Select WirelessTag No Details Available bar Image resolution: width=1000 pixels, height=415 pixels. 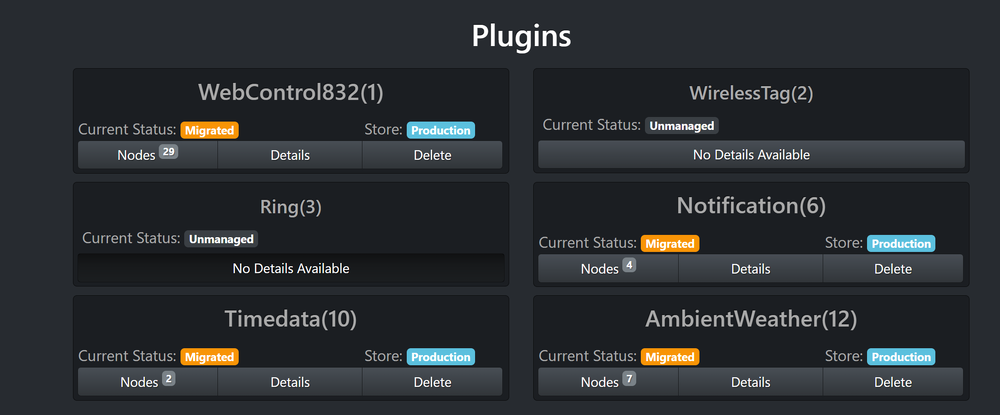pyautogui.click(x=751, y=155)
